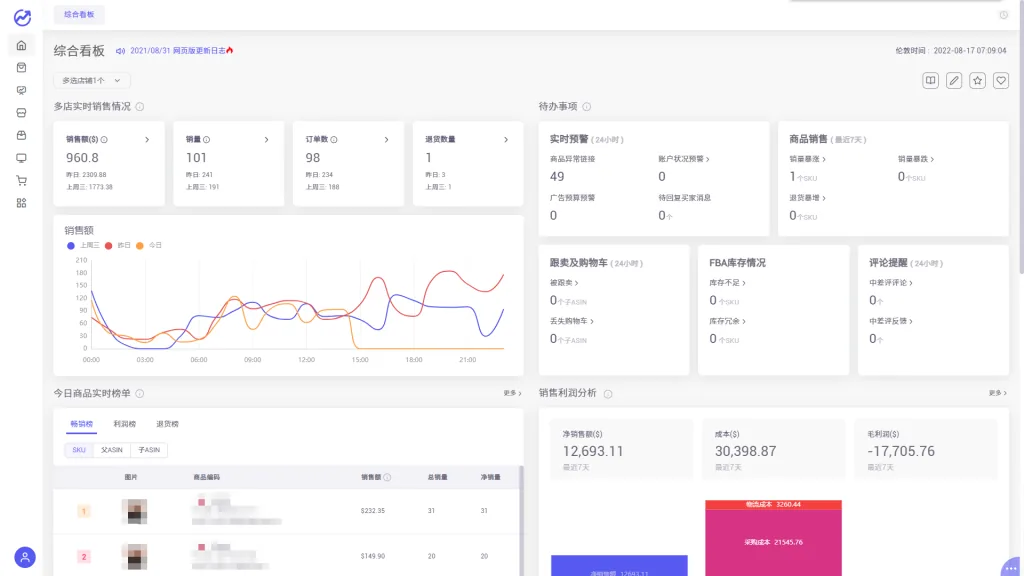Click the clock icon at top right

[x=1004, y=15]
